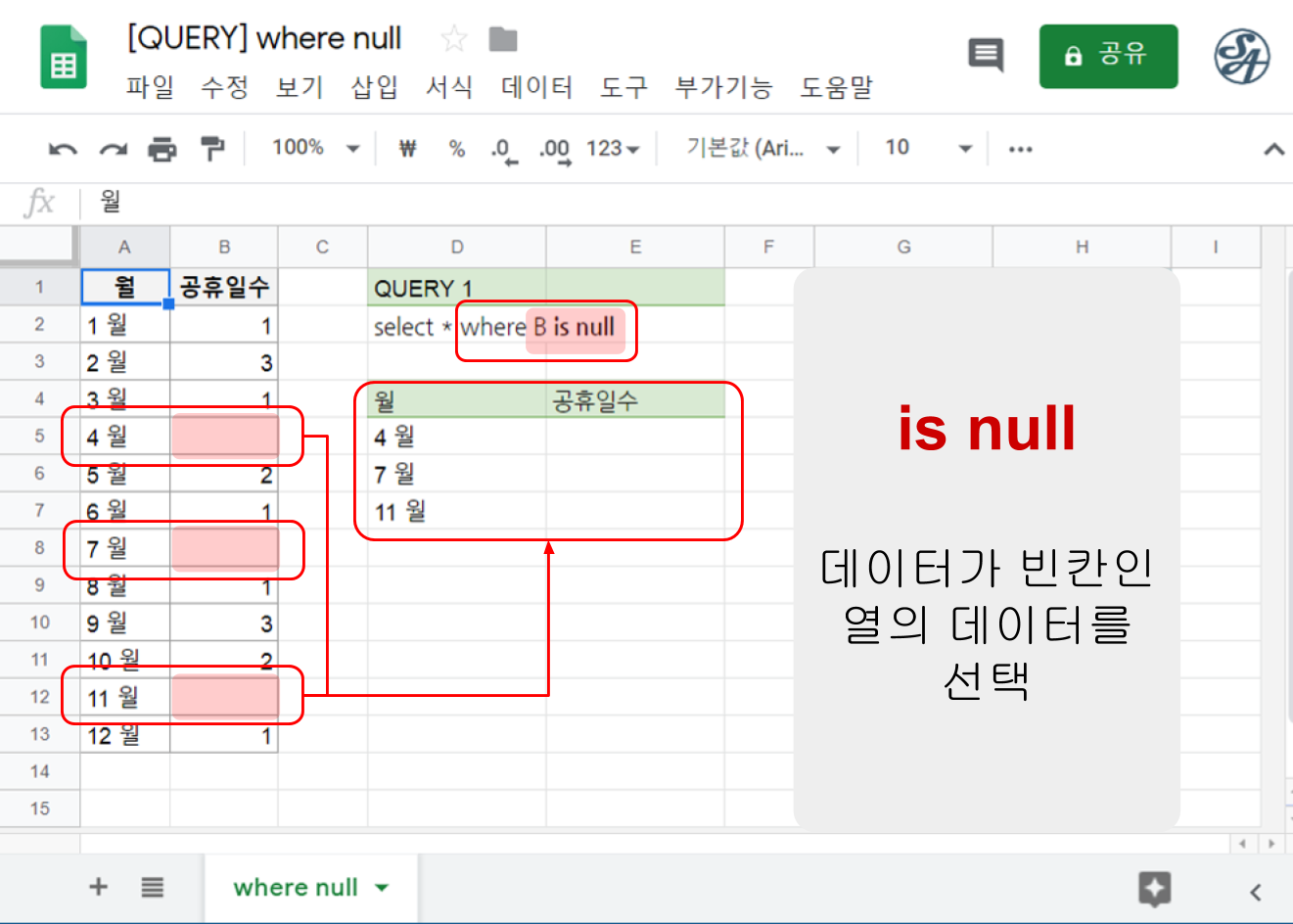Open the 123 number format dropdown
This screenshot has height=924, width=1293.
tap(610, 148)
